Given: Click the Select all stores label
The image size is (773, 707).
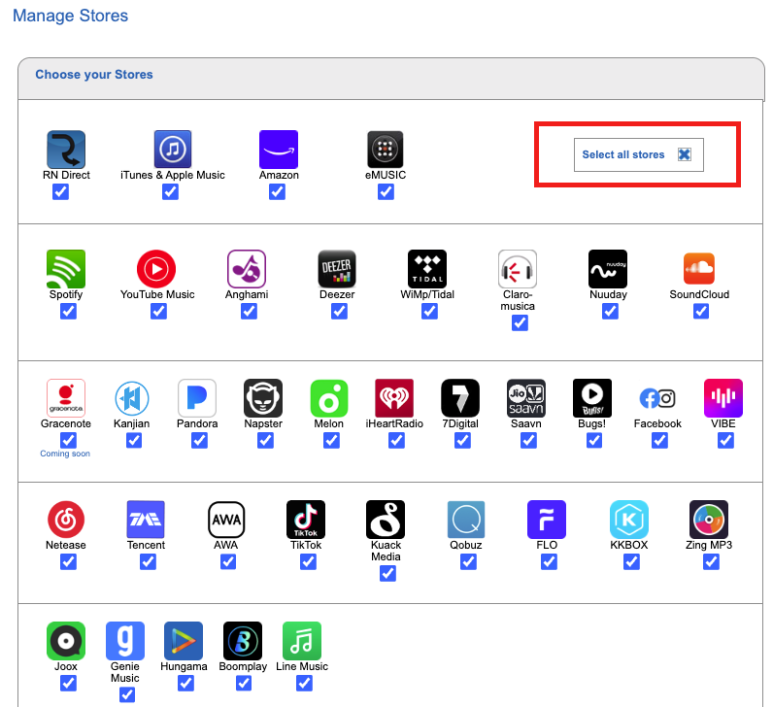Looking at the screenshot, I should (x=623, y=154).
